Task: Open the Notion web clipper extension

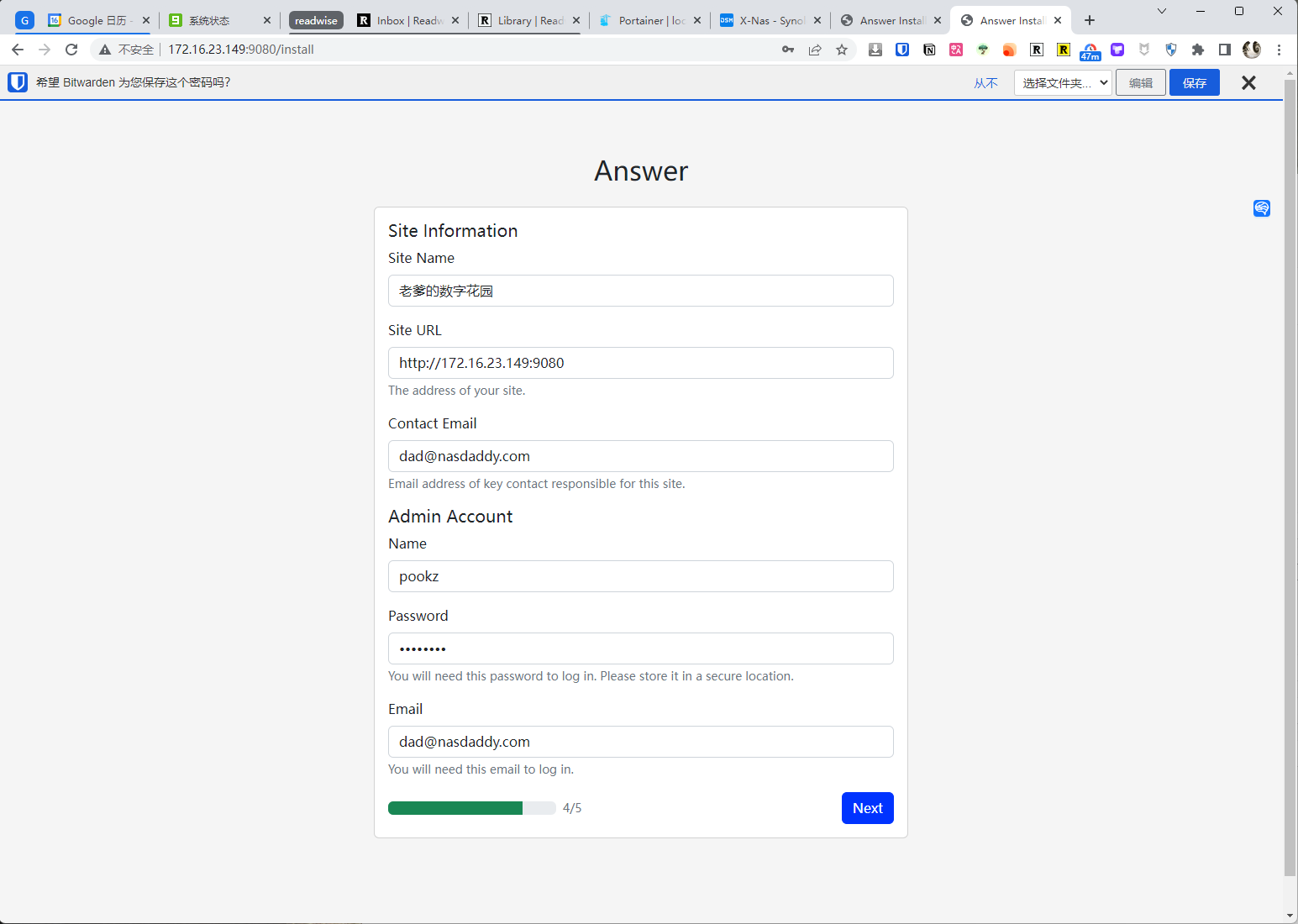Action: [929, 50]
